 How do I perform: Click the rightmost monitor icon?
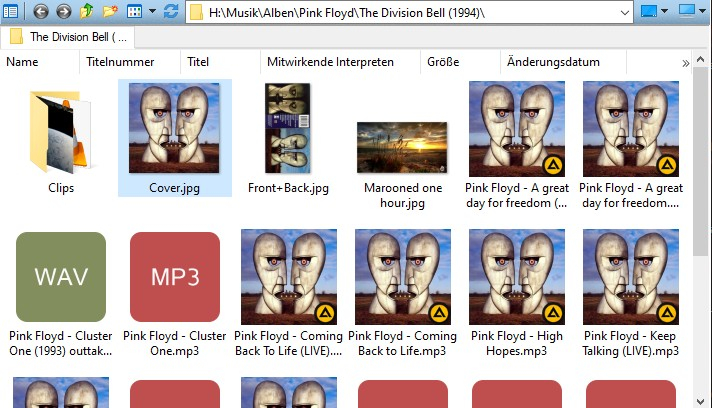(x=687, y=11)
